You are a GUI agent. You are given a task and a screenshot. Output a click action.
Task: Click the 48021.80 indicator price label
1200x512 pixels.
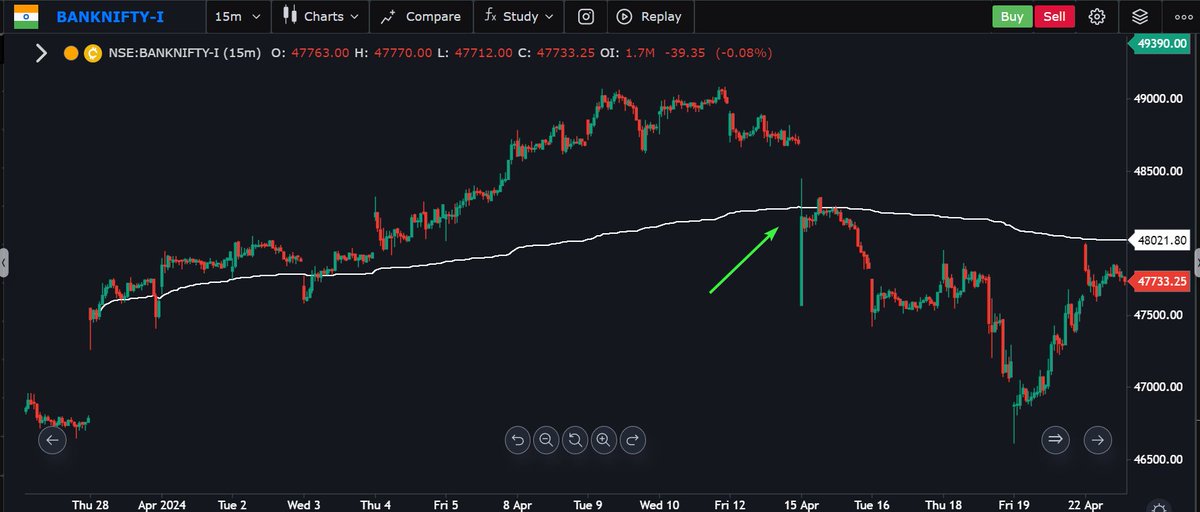1162,240
